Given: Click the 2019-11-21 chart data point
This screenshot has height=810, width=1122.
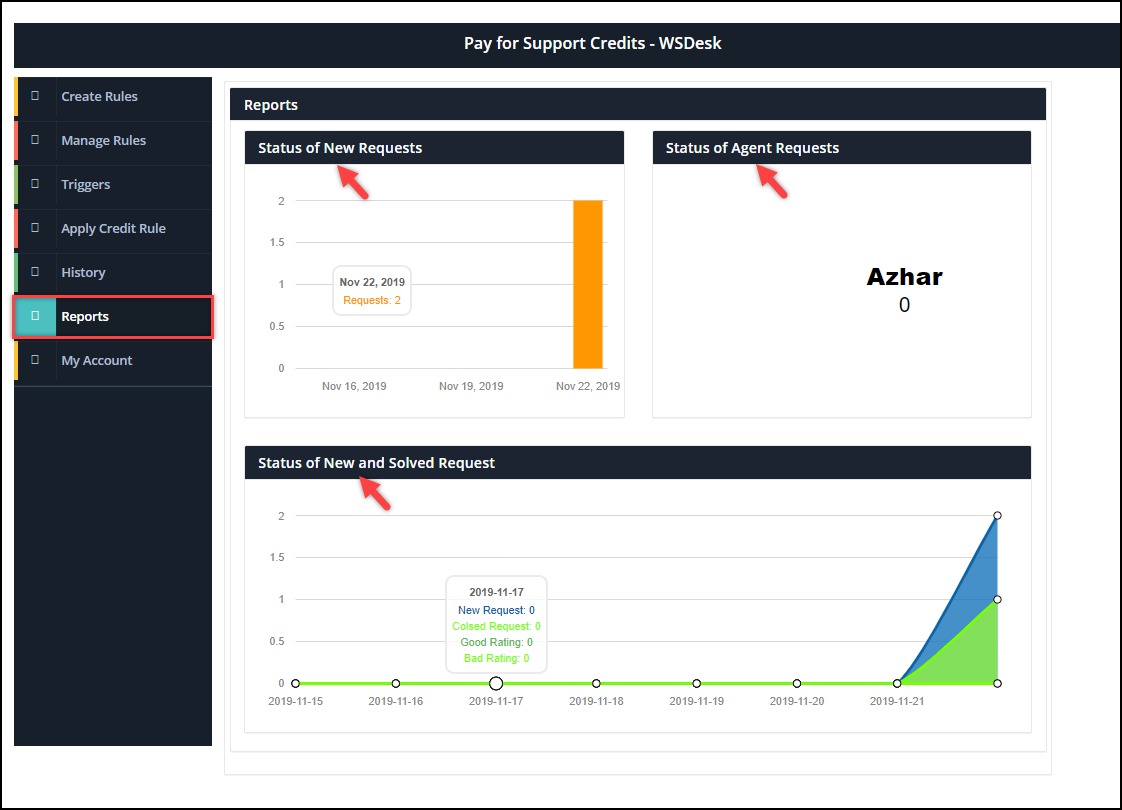Looking at the screenshot, I should (x=897, y=683).
